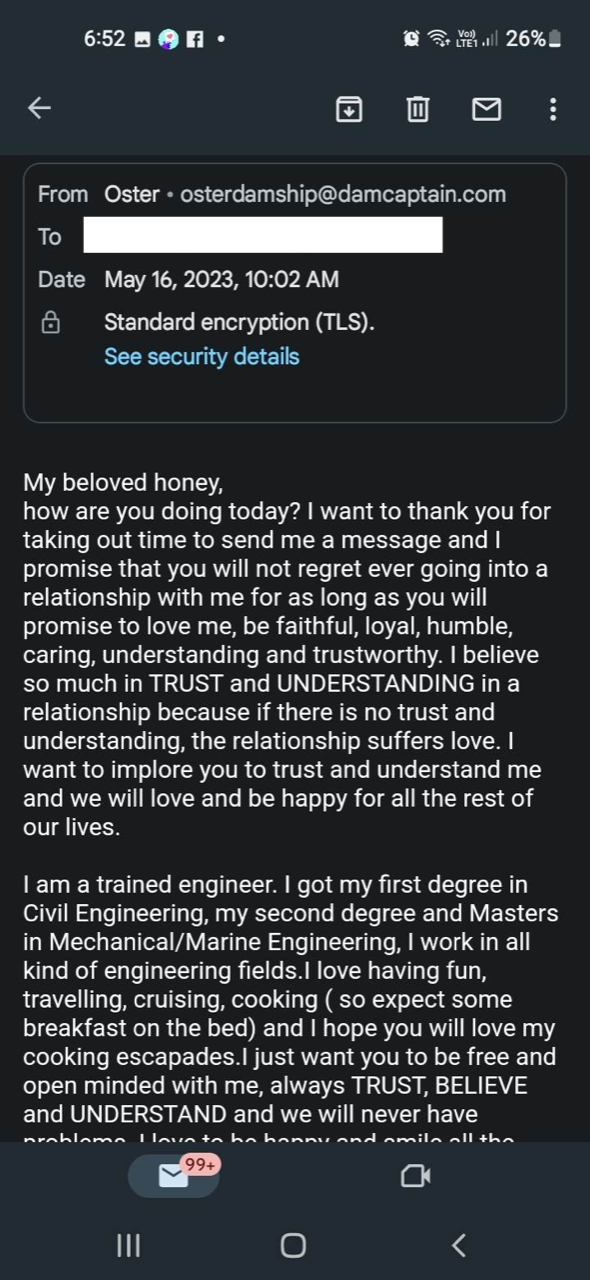Tap the Android home button
Viewport: 590px width, 1280px height.
pos(293,1245)
